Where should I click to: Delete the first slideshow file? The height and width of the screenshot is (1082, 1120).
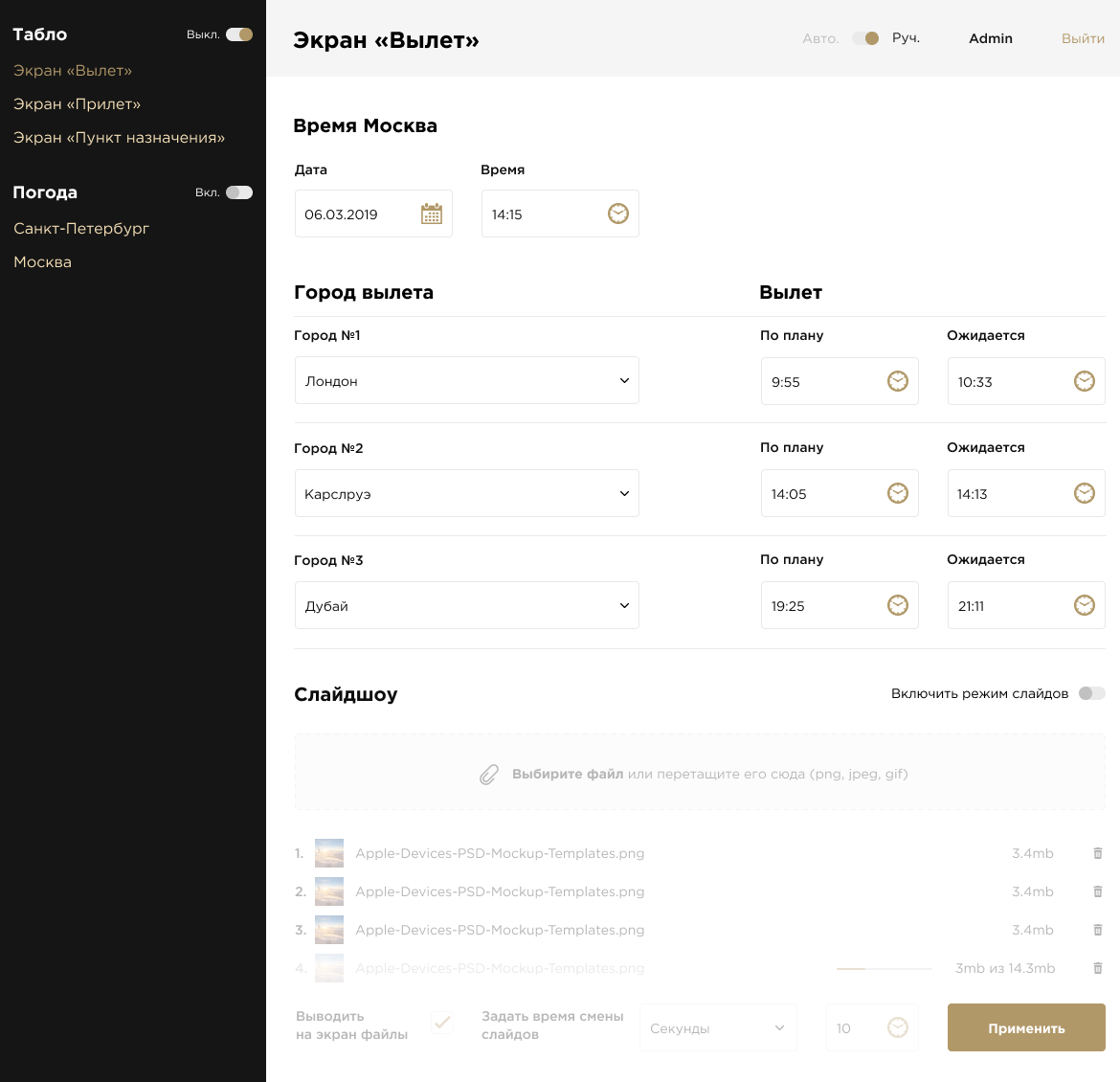(1098, 853)
